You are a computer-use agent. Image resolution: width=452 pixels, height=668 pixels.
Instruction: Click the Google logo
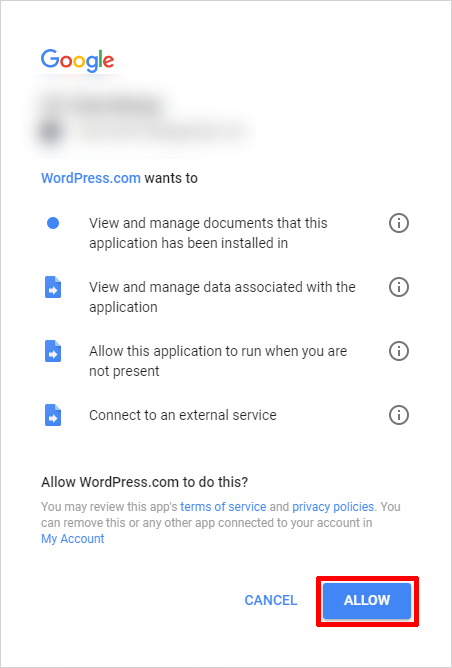pyautogui.click(x=77, y=60)
